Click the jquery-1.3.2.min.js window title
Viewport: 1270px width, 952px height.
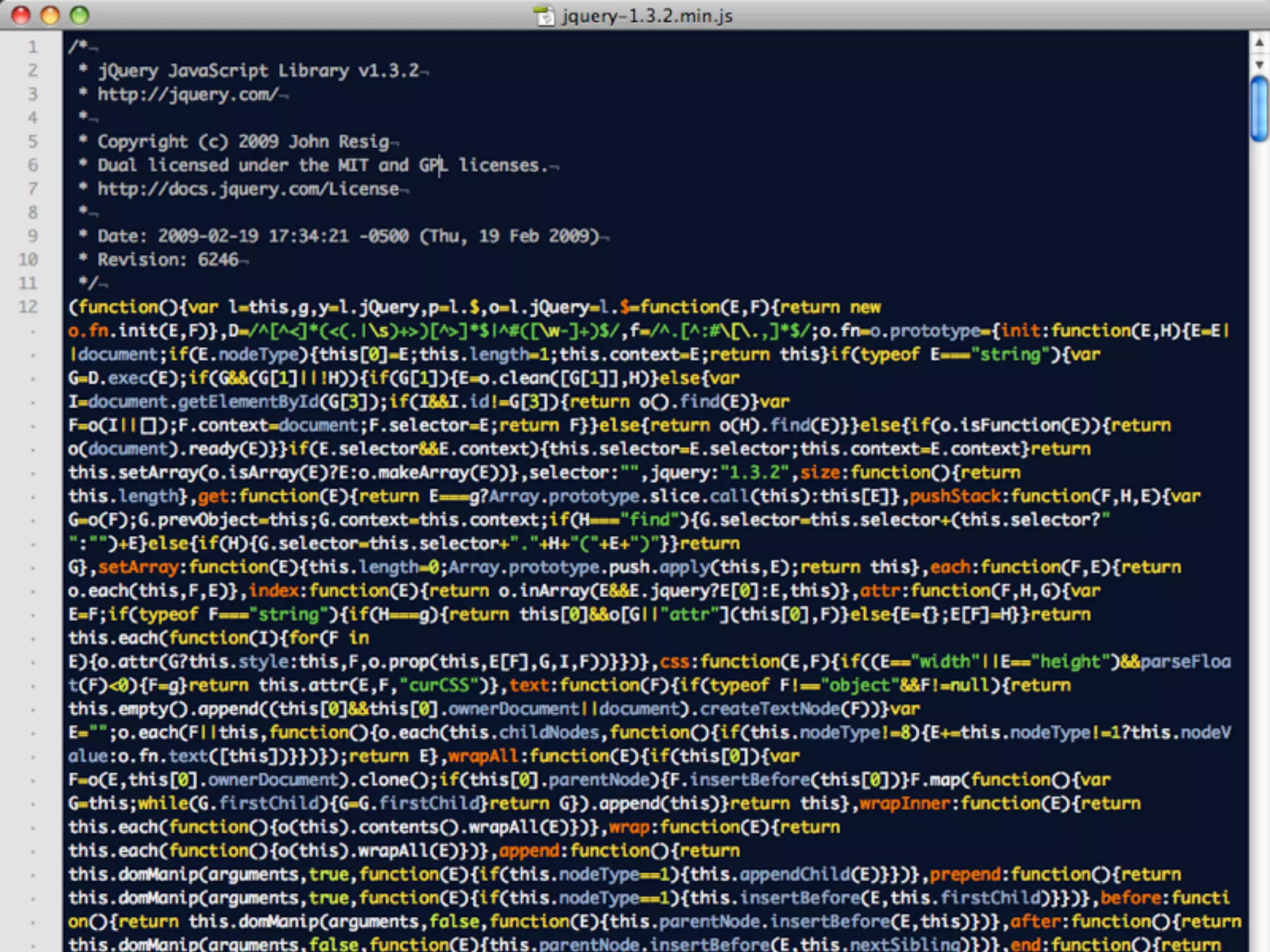coord(647,15)
